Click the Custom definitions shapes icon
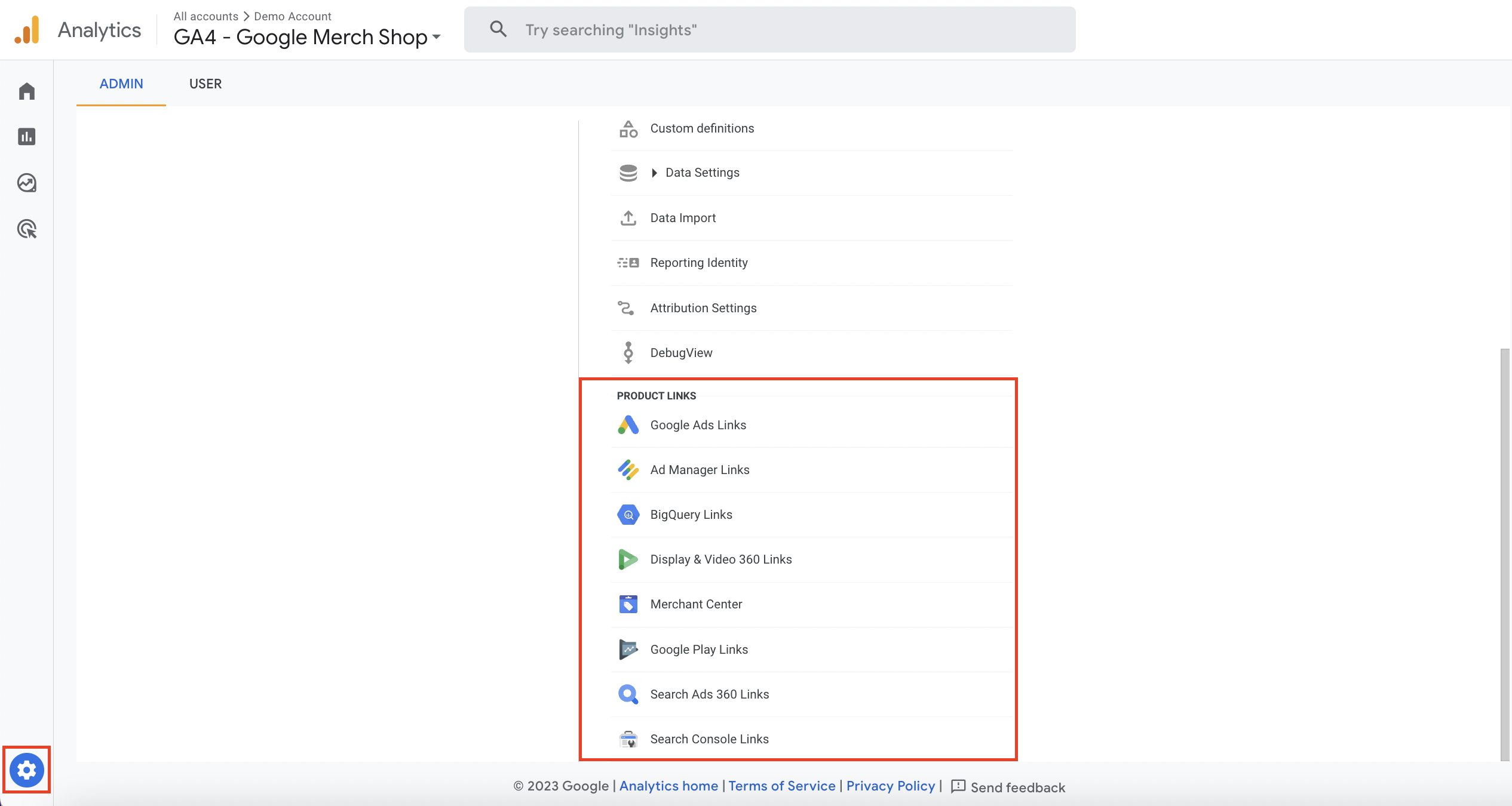This screenshot has height=806, width=1512. 628,128
